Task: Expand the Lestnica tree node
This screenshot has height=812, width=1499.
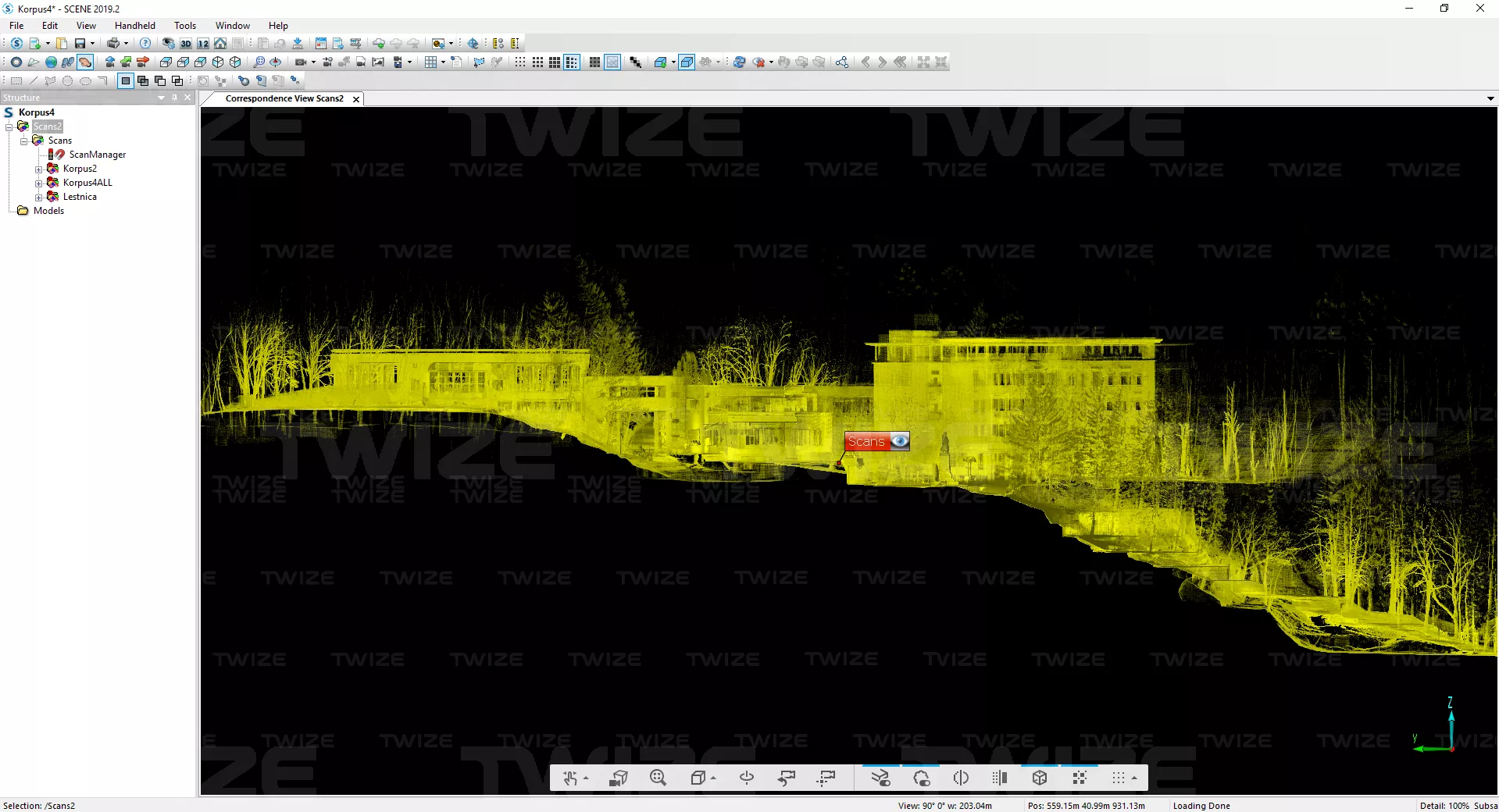Action: click(38, 197)
